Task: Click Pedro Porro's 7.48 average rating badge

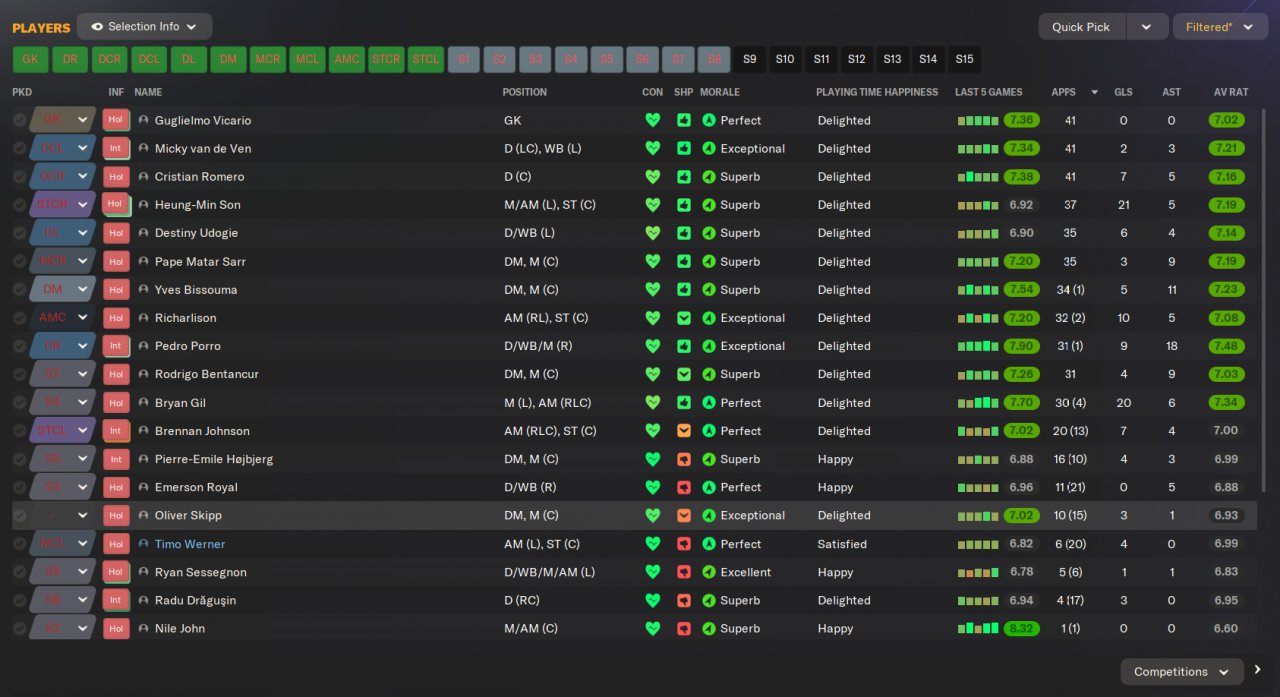Action: pos(1226,346)
